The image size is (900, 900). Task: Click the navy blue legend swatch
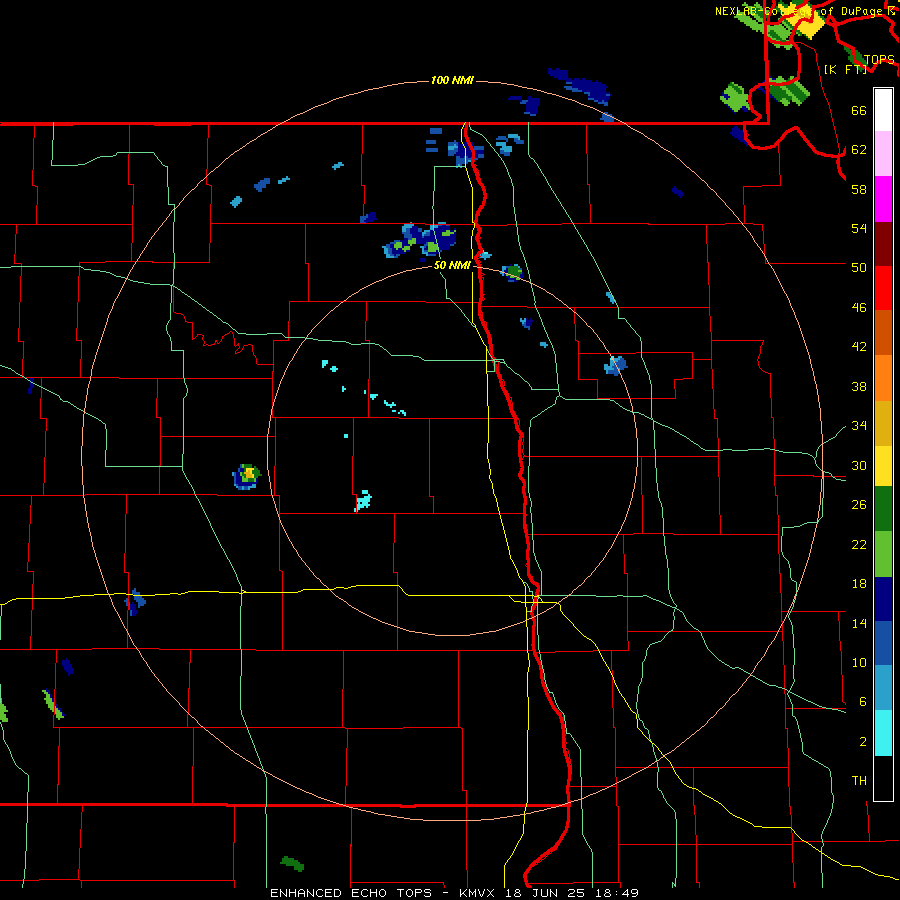pos(883,599)
